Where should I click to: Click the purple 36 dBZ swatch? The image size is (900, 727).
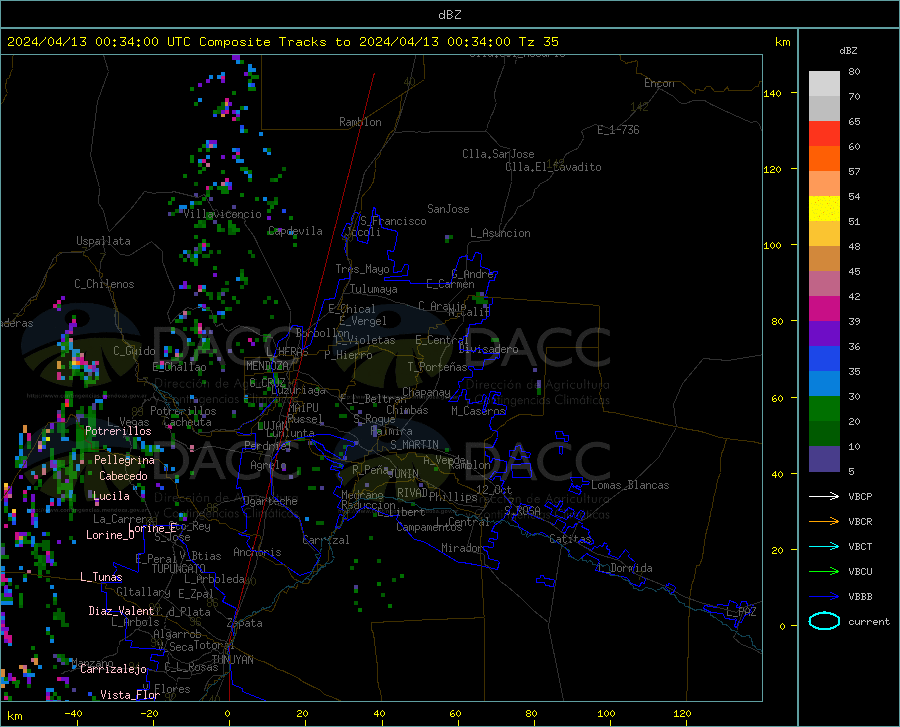coord(824,334)
